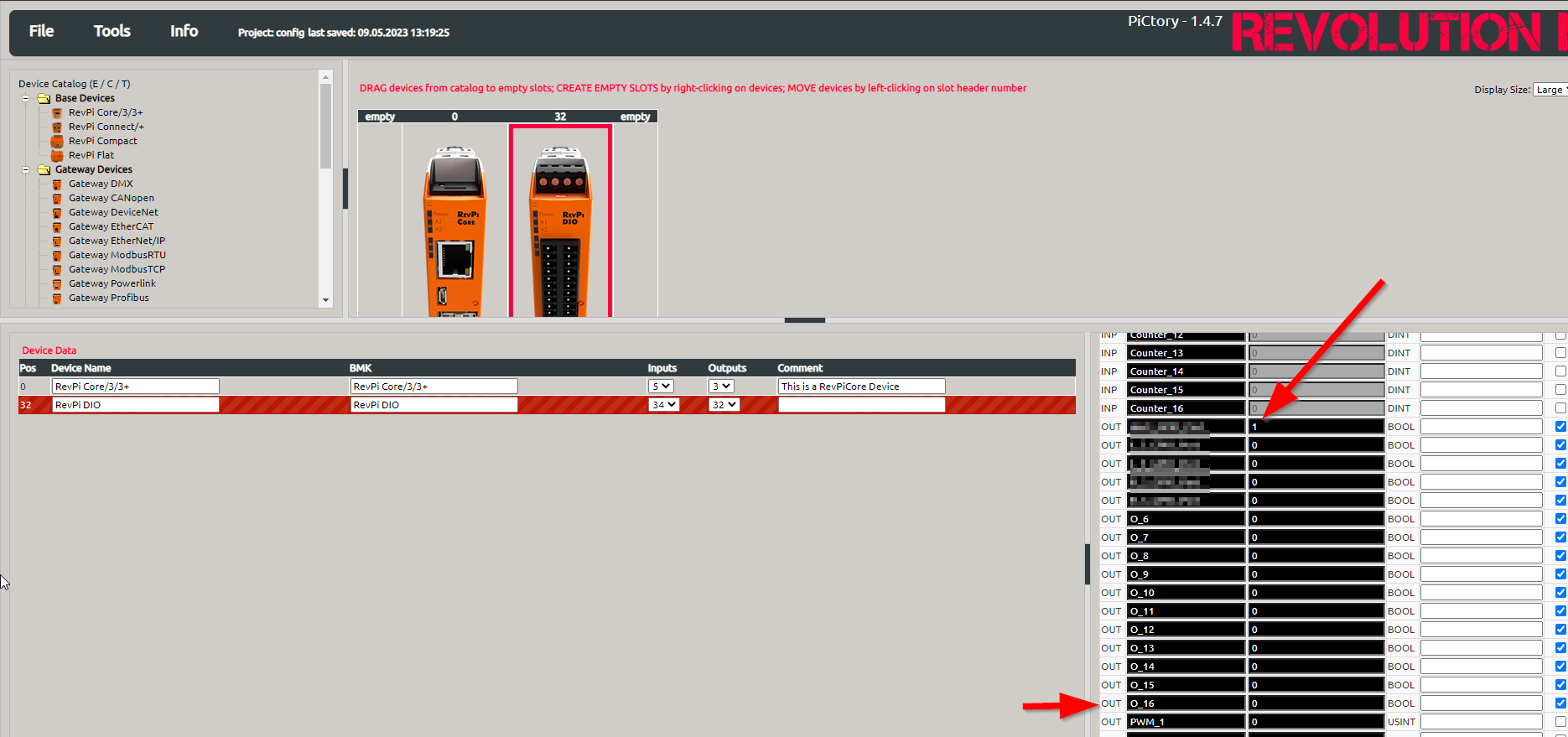1568x737 pixels.
Task: Click the left empty slot header
Action: tap(380, 117)
